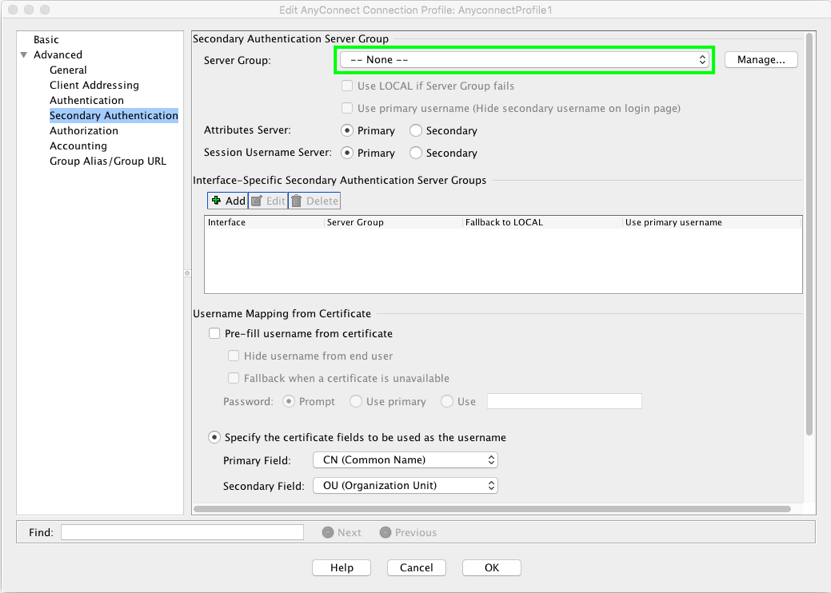Open Help for this dialog

point(342,568)
